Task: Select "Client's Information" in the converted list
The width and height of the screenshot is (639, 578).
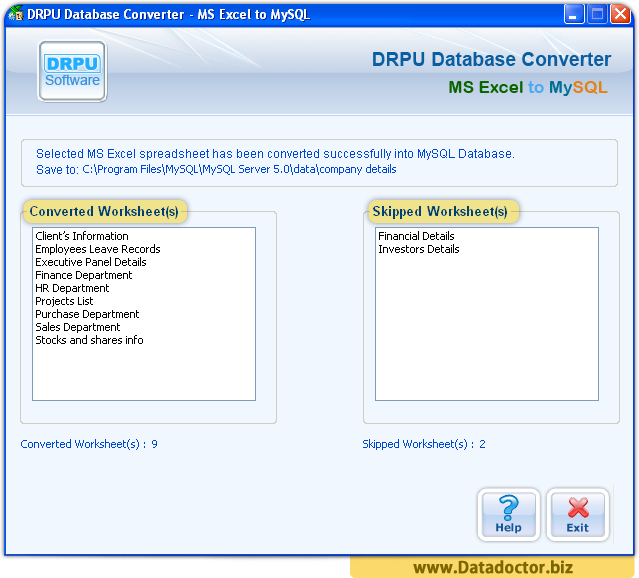Action: [82, 236]
